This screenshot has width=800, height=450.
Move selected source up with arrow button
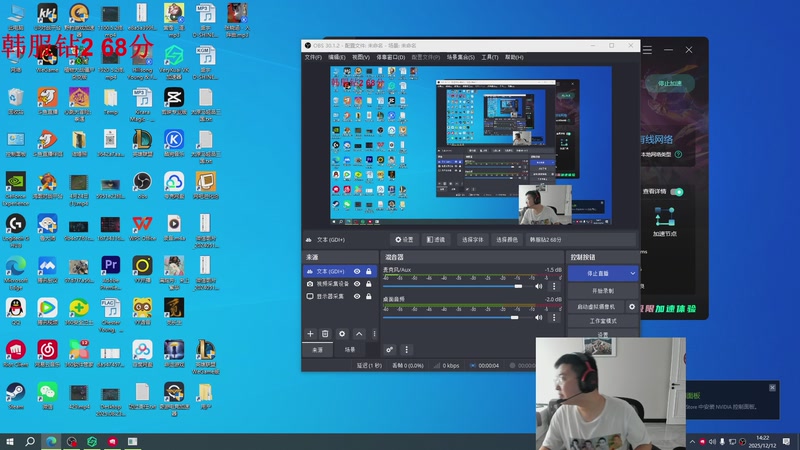pyautogui.click(x=359, y=334)
